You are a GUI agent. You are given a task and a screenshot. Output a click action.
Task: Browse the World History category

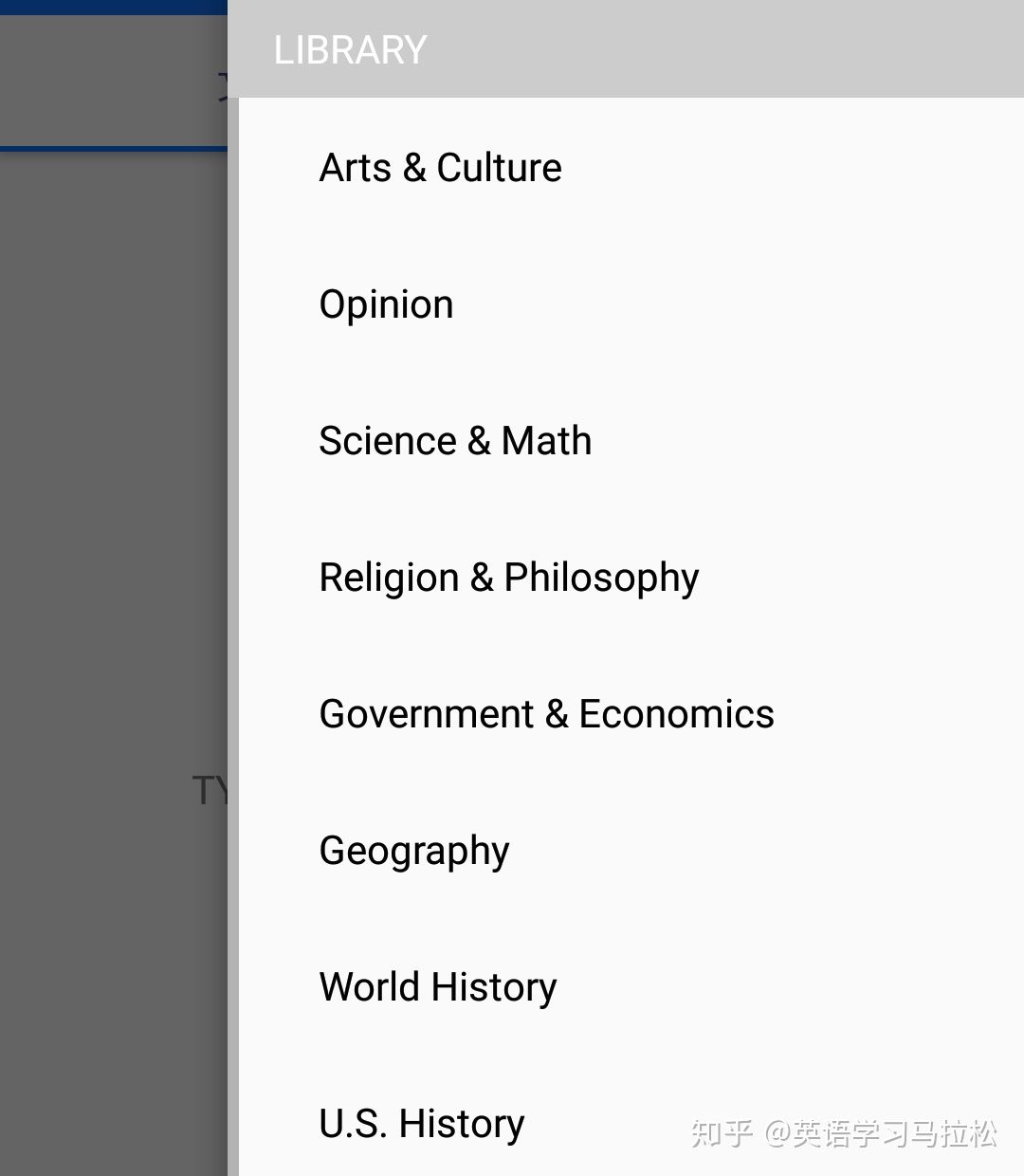click(438, 987)
